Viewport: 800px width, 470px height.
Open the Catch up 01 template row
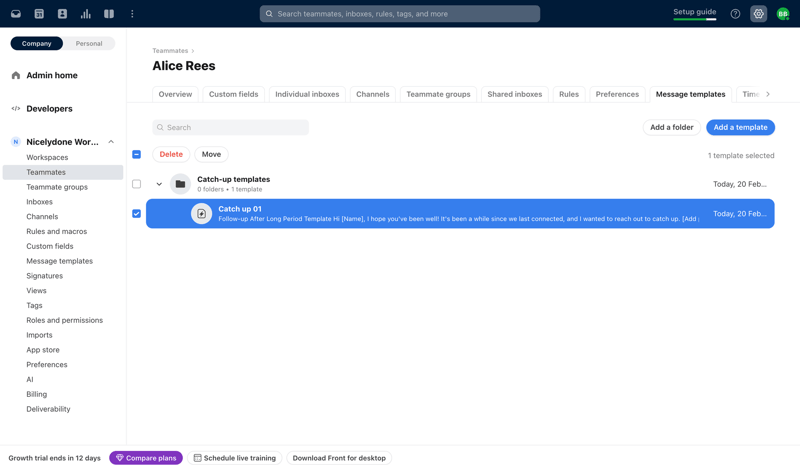click(460, 213)
